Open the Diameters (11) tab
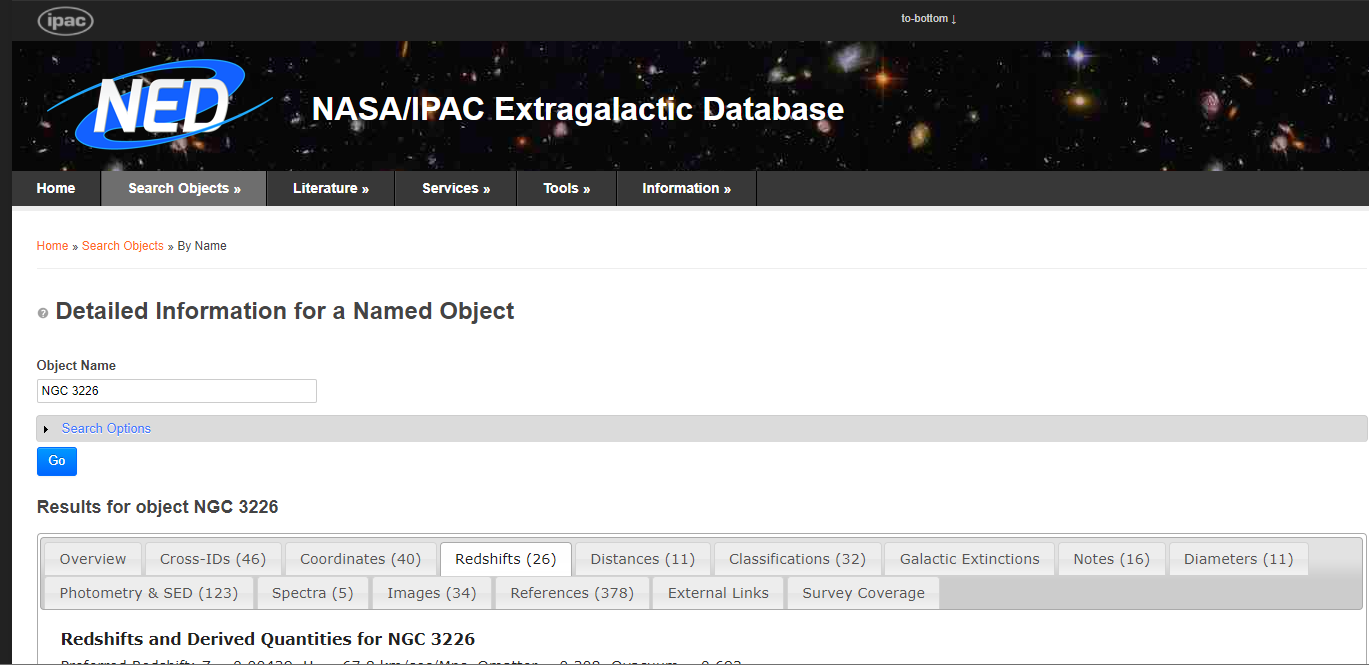This screenshot has height=668, width=1369. pos(1239,559)
